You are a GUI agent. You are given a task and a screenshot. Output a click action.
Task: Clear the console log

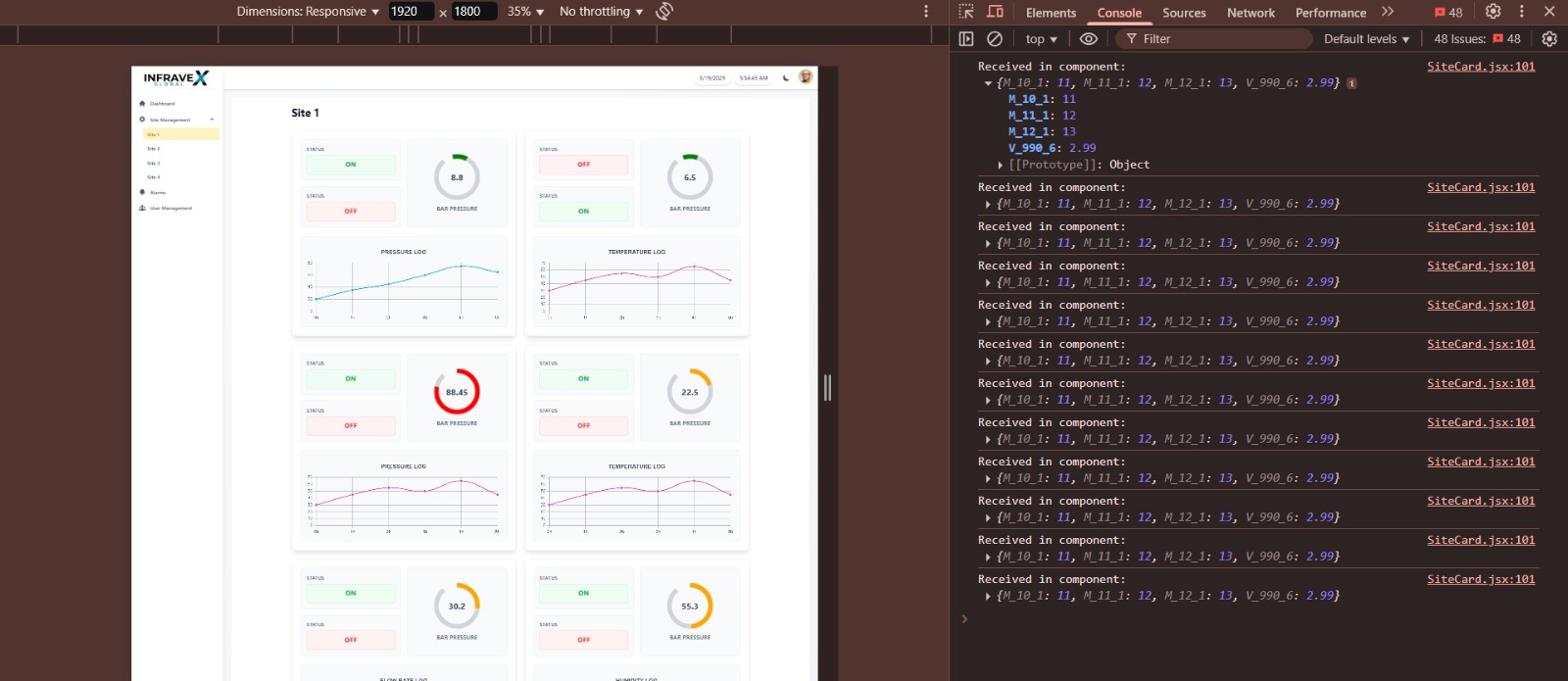[x=995, y=39]
